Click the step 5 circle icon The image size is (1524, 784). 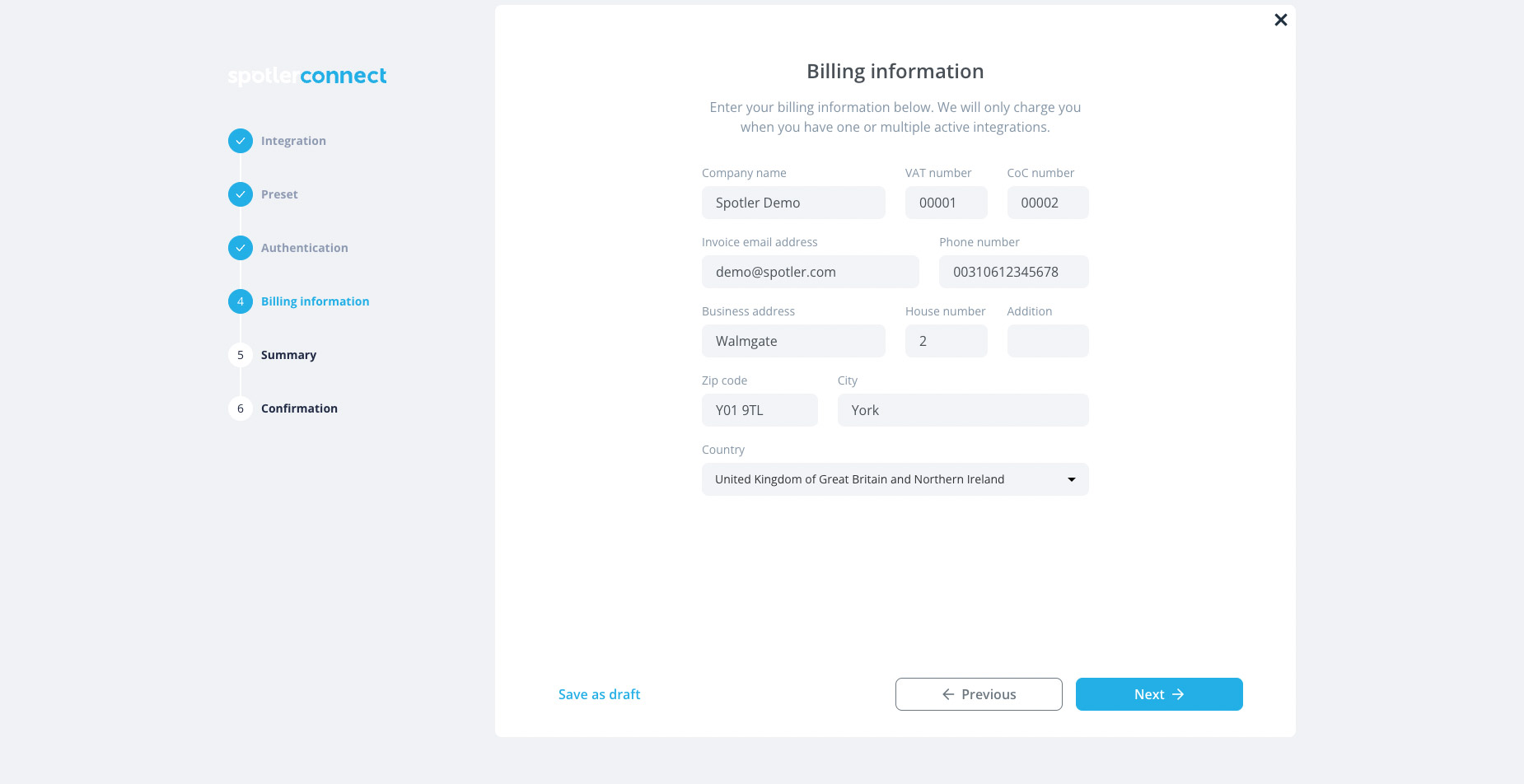(241, 355)
